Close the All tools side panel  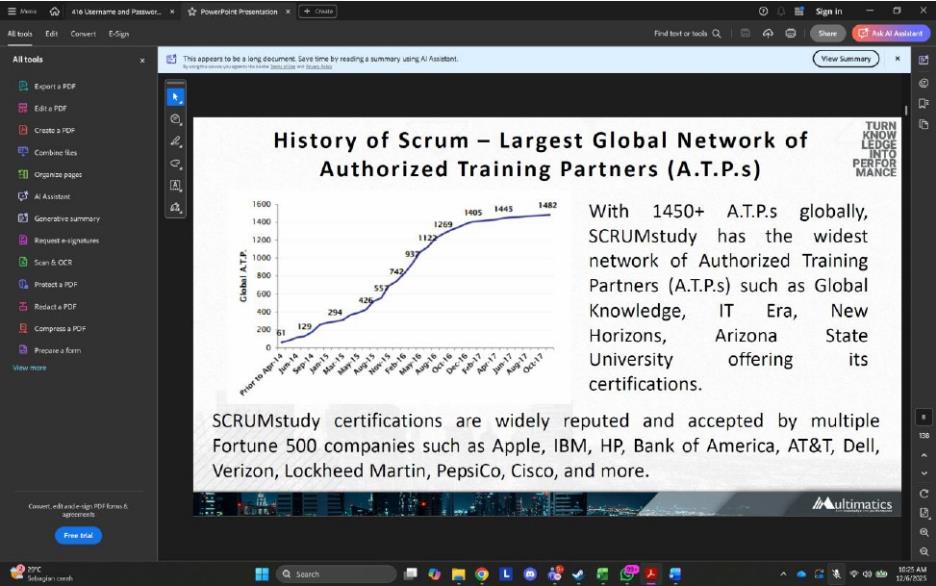[x=142, y=60]
